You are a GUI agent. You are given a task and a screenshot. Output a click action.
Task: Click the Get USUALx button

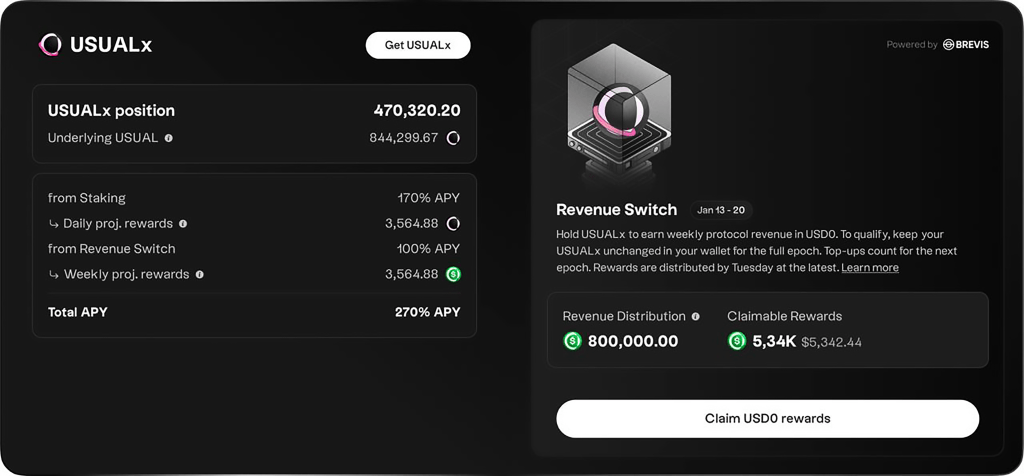pos(418,45)
